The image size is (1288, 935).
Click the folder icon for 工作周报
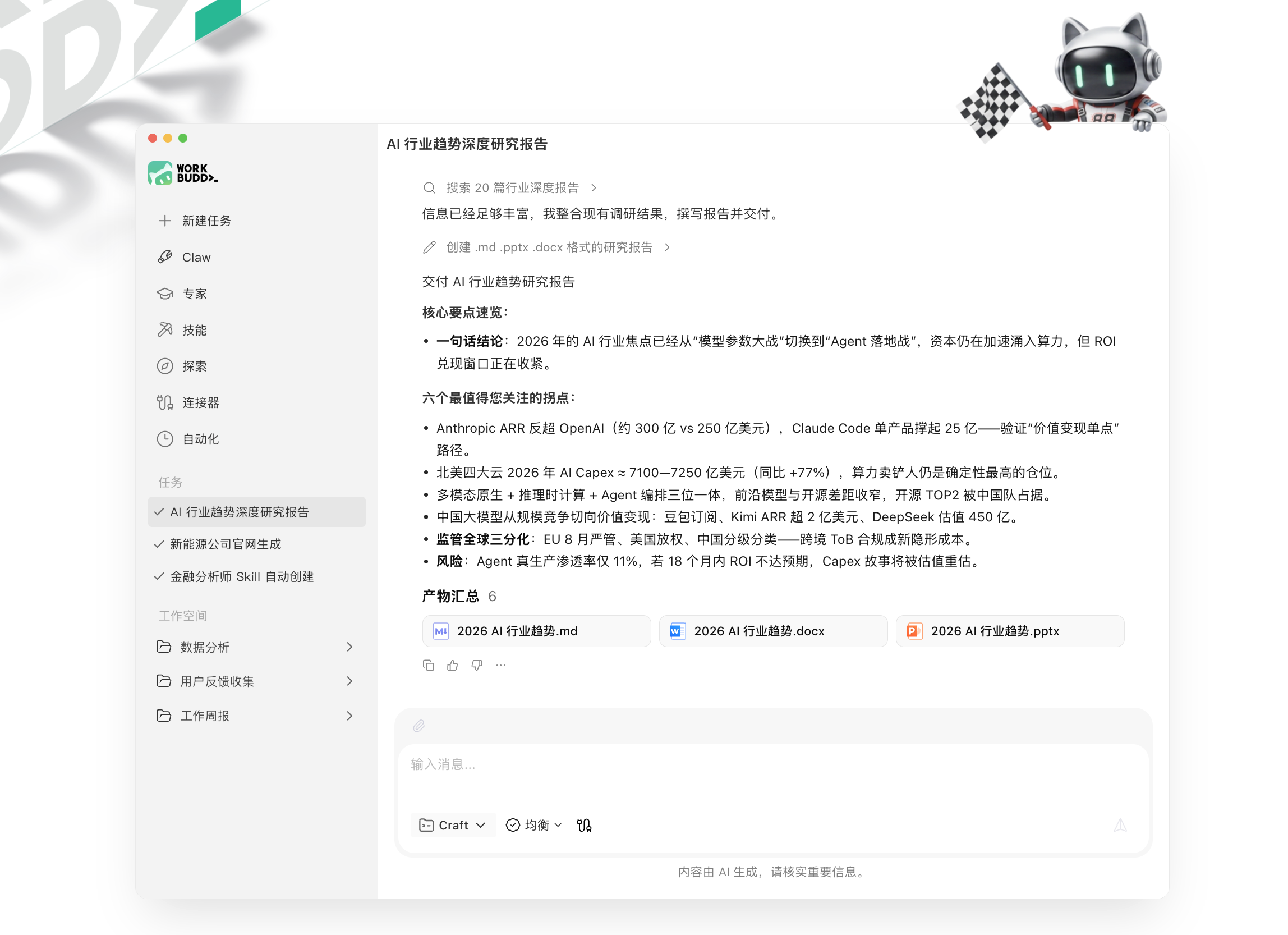click(x=164, y=715)
